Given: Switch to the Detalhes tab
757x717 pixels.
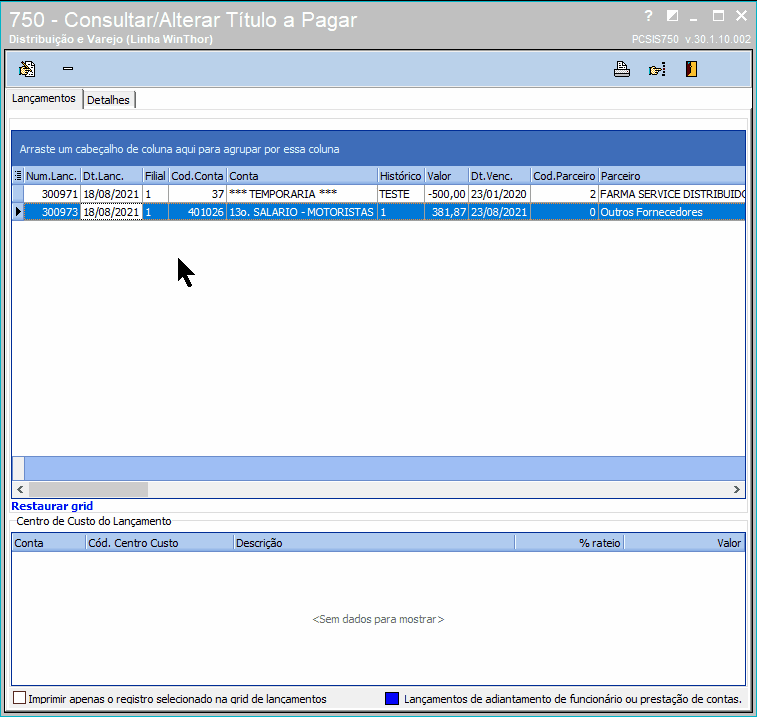Looking at the screenshot, I should (109, 100).
